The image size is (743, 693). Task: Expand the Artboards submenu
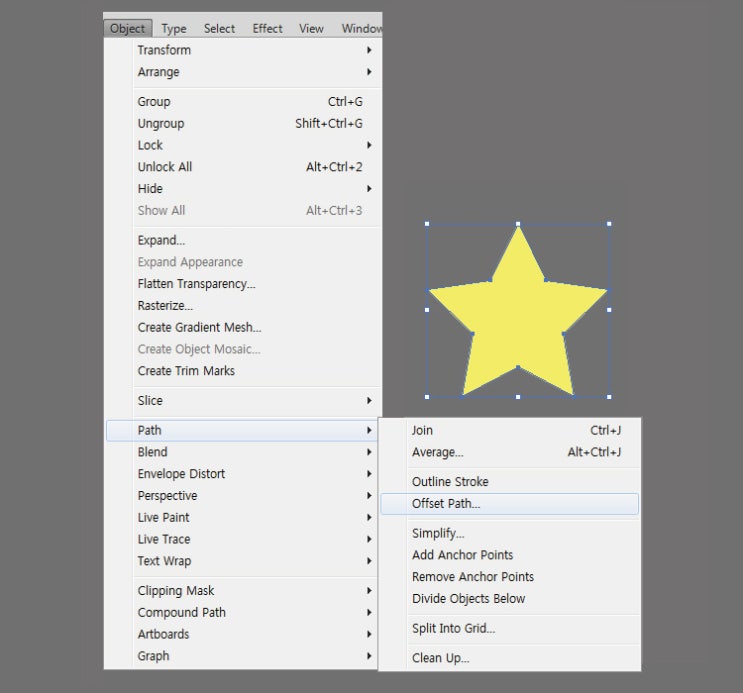coord(242,634)
